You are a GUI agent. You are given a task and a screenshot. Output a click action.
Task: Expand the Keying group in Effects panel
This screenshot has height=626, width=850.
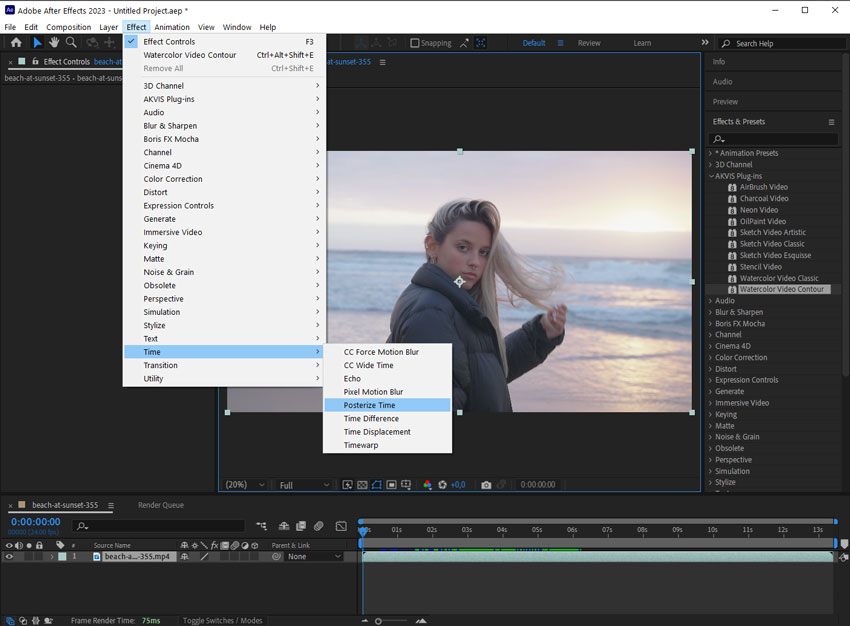tap(711, 415)
